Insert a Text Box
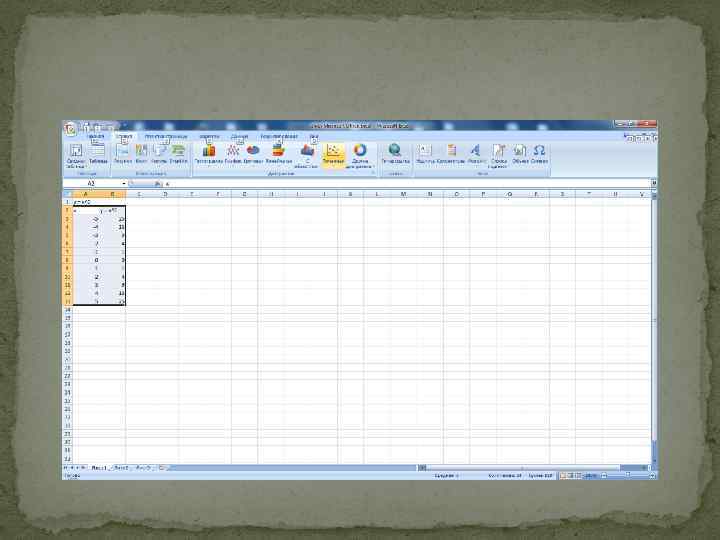720x540 pixels. point(425,154)
